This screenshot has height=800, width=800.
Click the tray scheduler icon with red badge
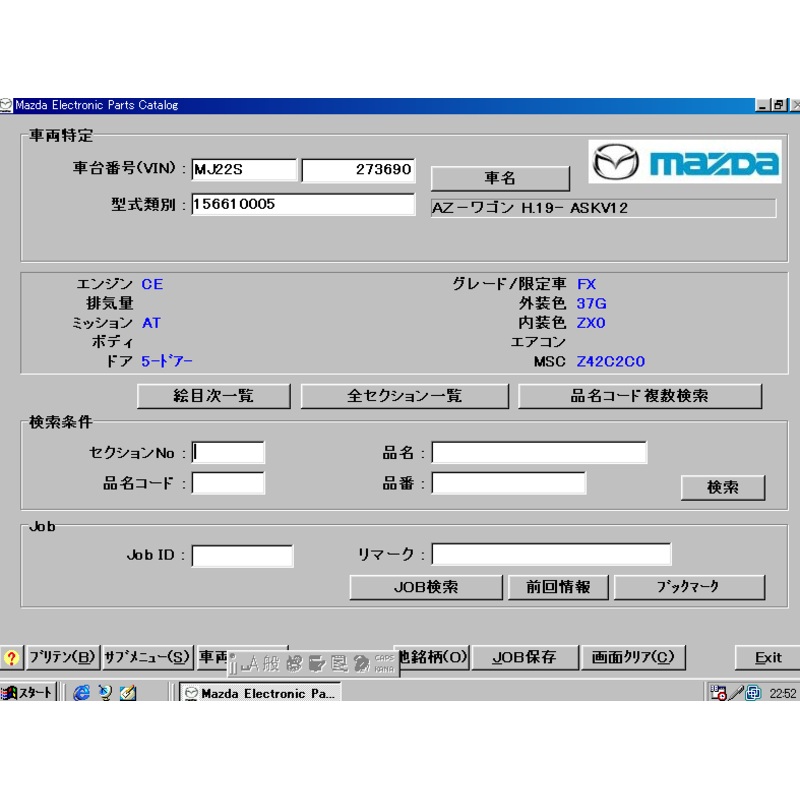point(718,692)
